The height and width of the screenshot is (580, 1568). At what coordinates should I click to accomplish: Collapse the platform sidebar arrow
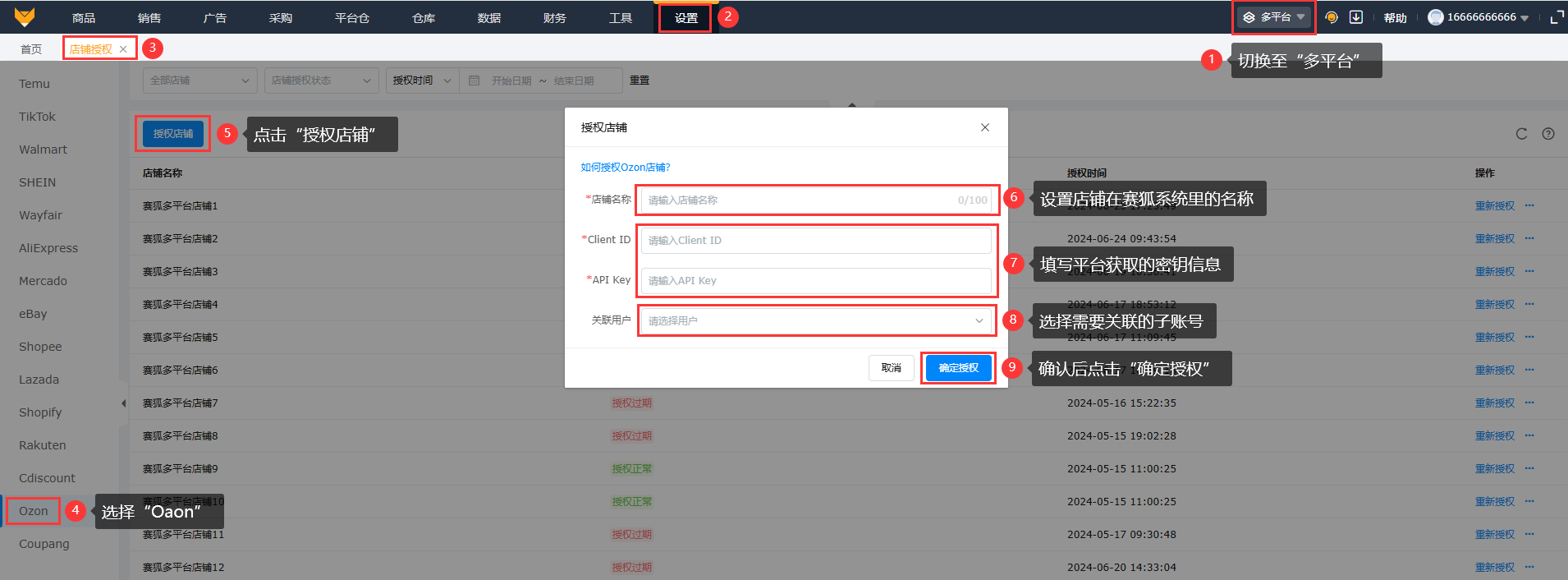click(x=123, y=403)
